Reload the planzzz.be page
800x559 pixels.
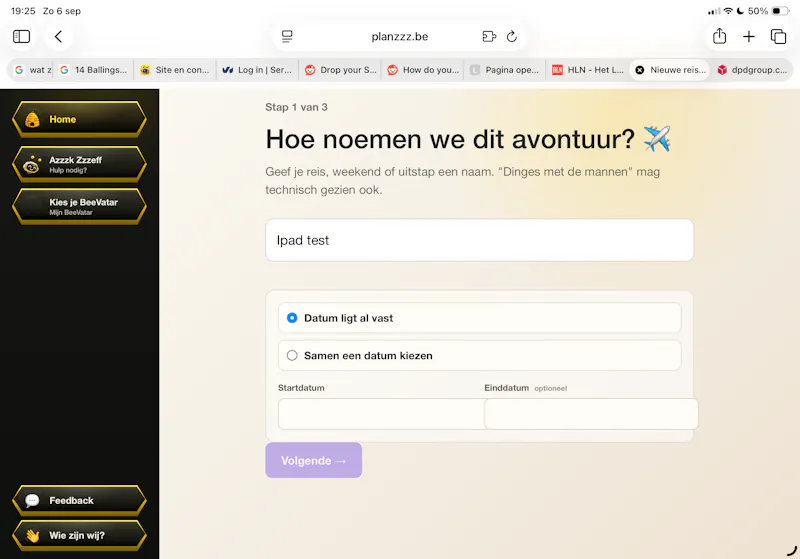[512, 36]
